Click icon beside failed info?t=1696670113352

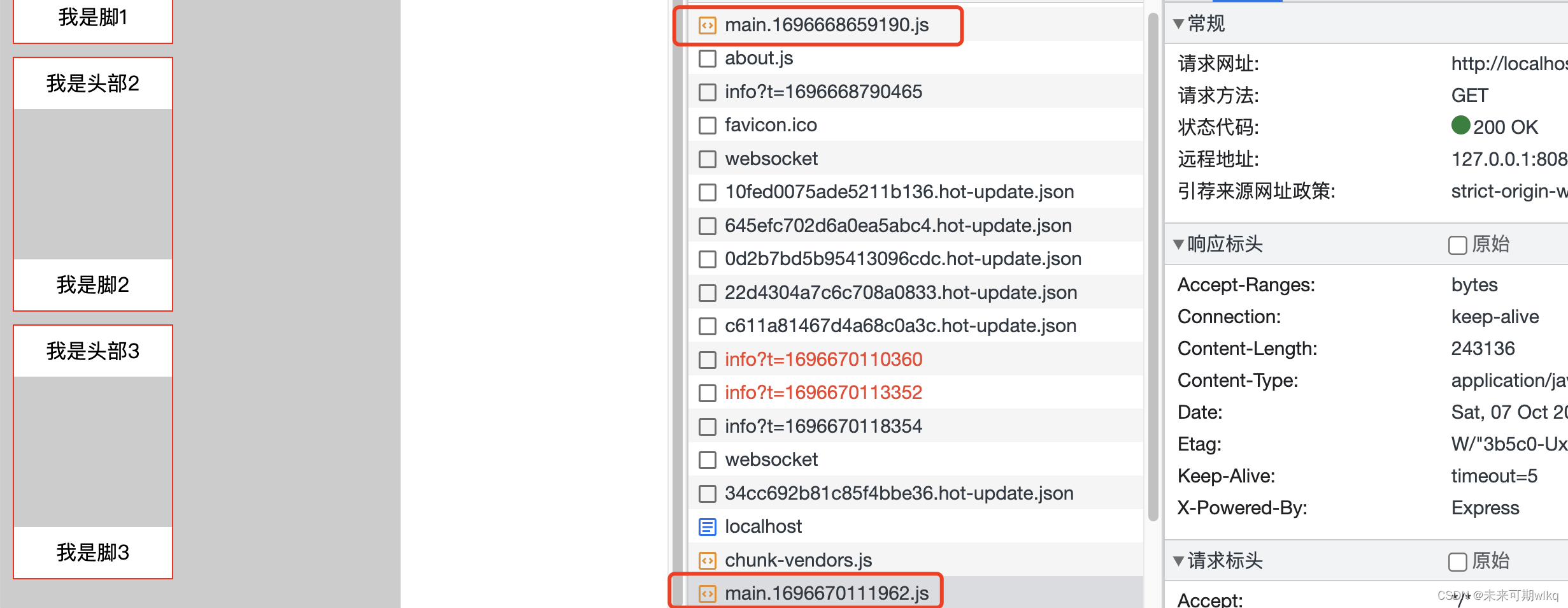click(x=708, y=393)
